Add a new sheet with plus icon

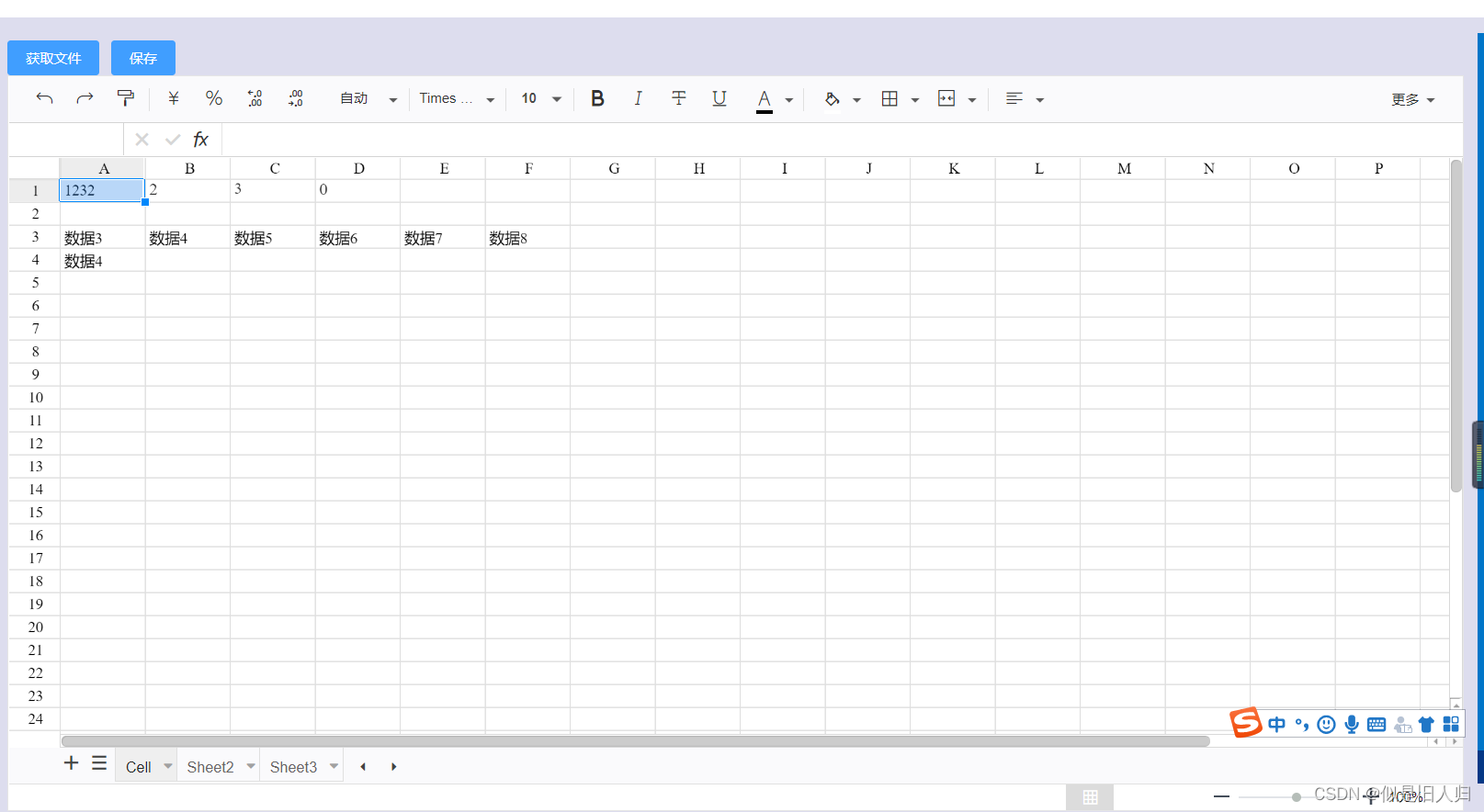(71, 763)
